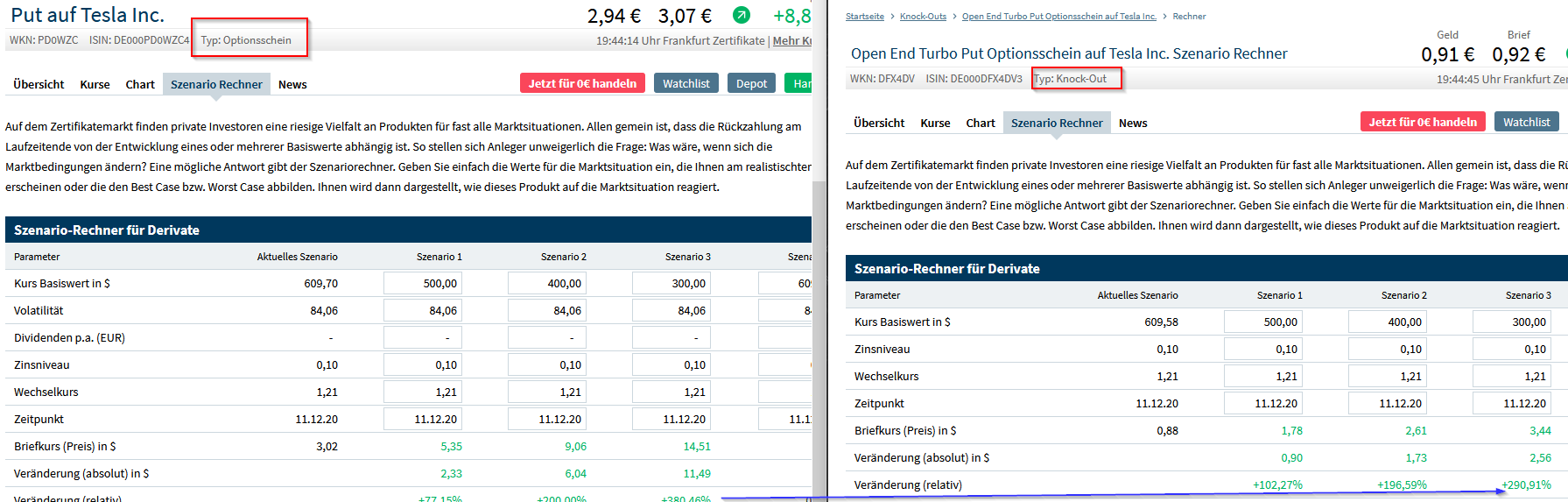Edit Zinsniveau Szenario 1 field, Optionsschein page
1568x502 pixels.
click(422, 364)
